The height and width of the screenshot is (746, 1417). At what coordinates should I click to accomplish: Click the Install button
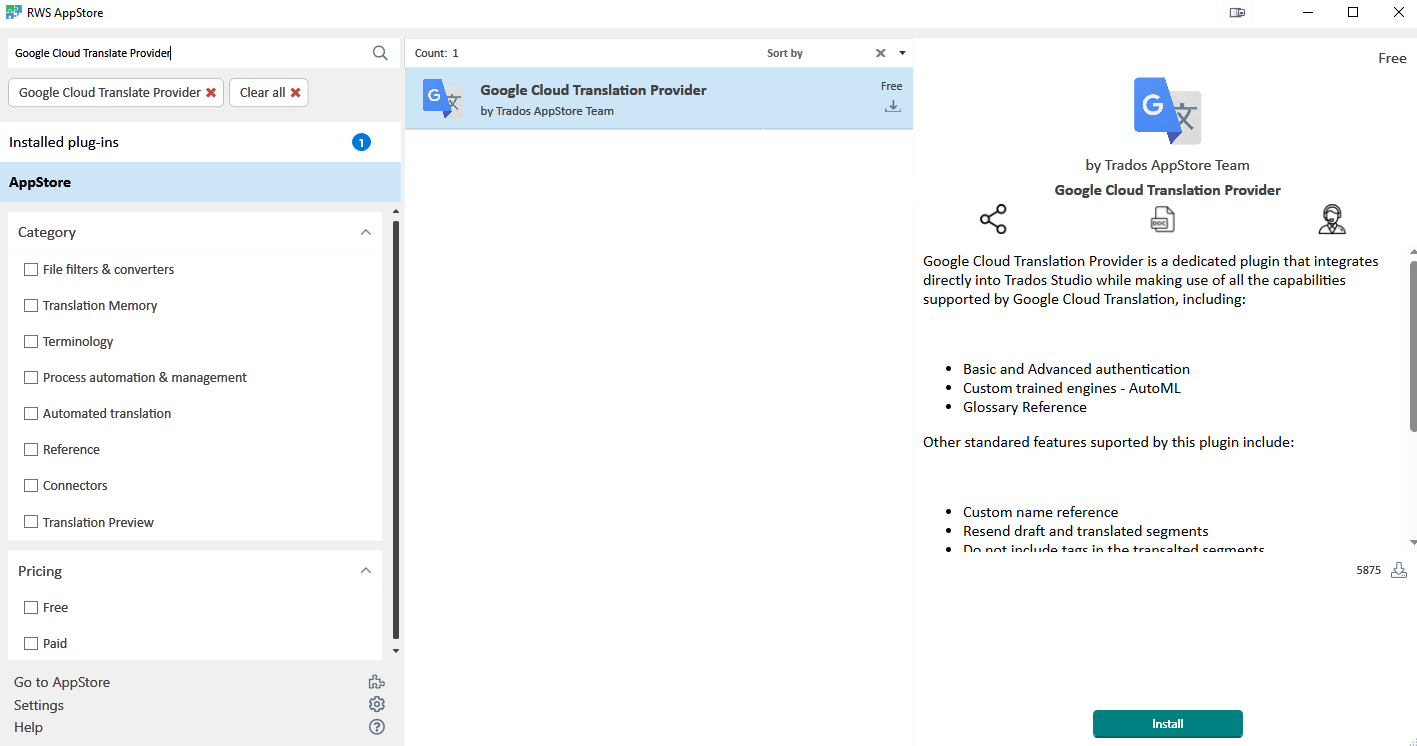click(x=1168, y=724)
